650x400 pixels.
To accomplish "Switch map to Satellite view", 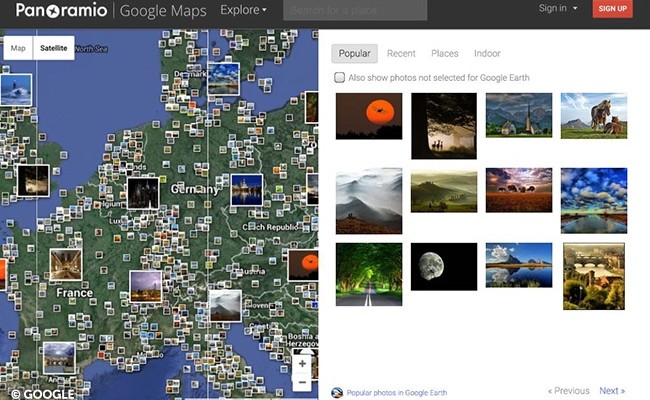I will click(53, 48).
